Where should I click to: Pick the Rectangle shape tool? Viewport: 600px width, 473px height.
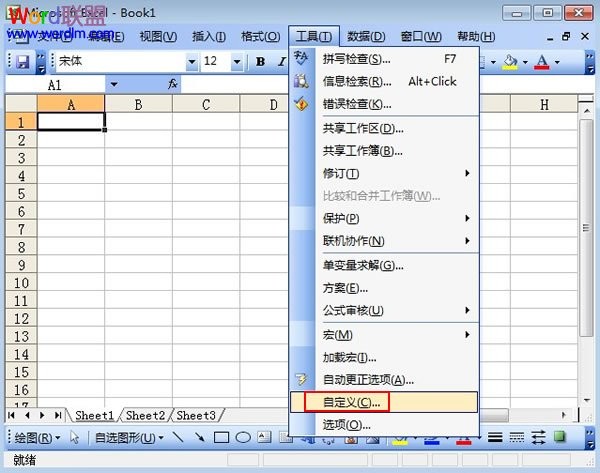pos(221,437)
